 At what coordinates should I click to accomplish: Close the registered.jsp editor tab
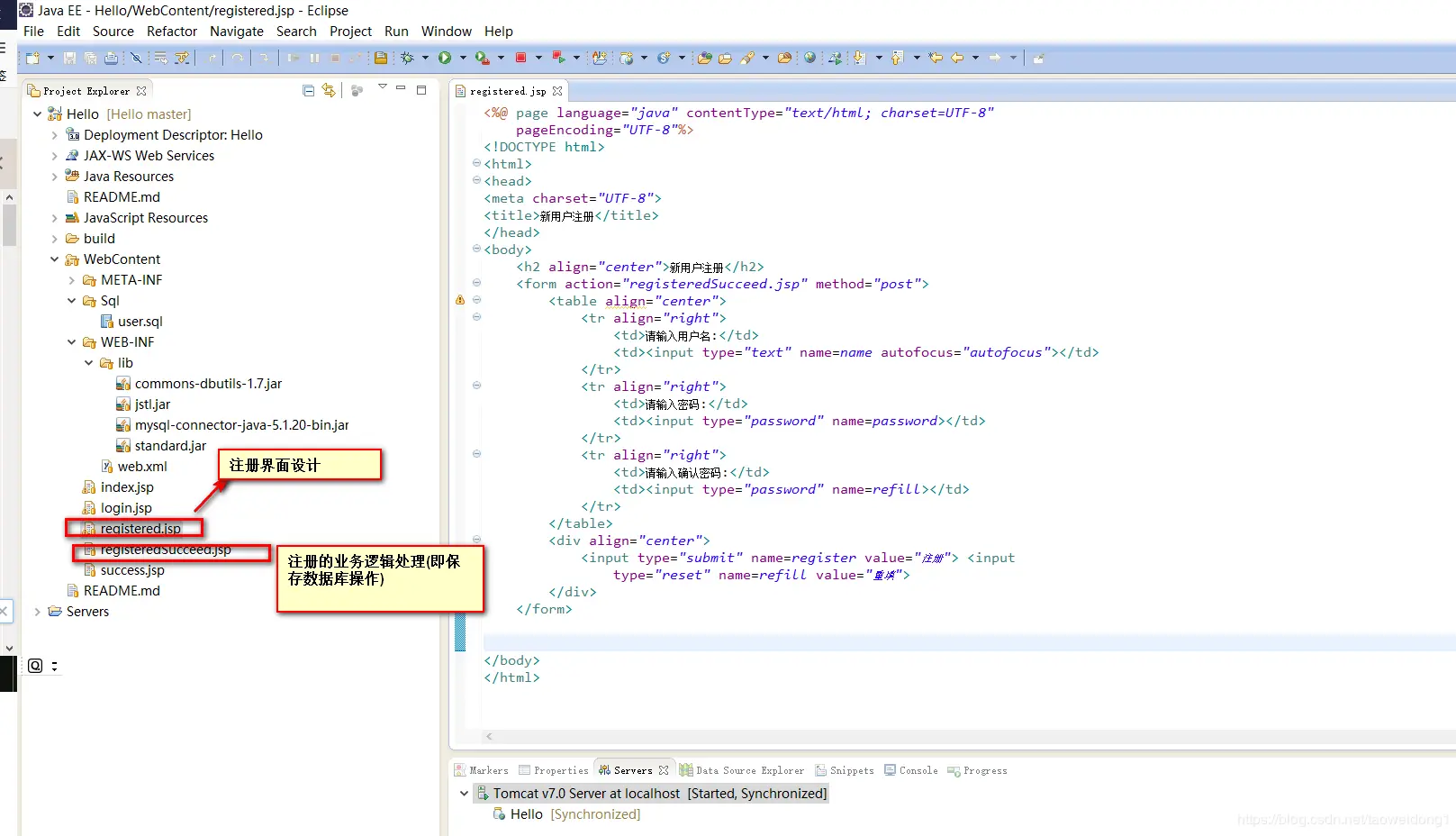(x=557, y=91)
